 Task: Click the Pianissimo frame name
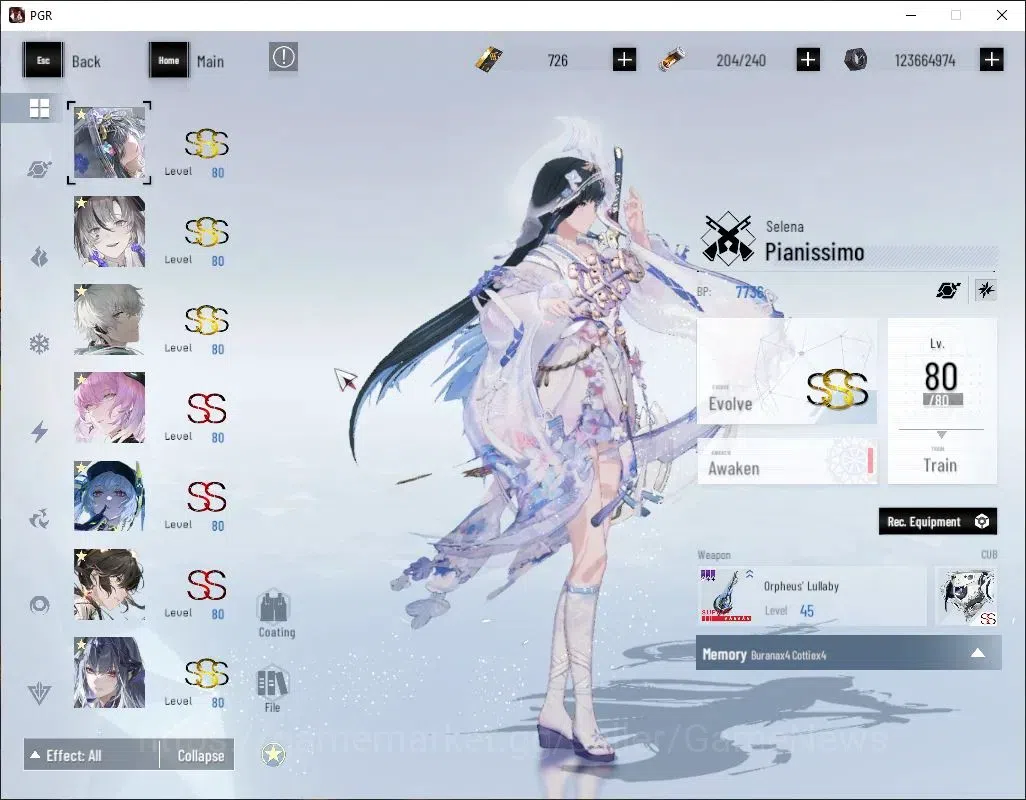coord(815,252)
